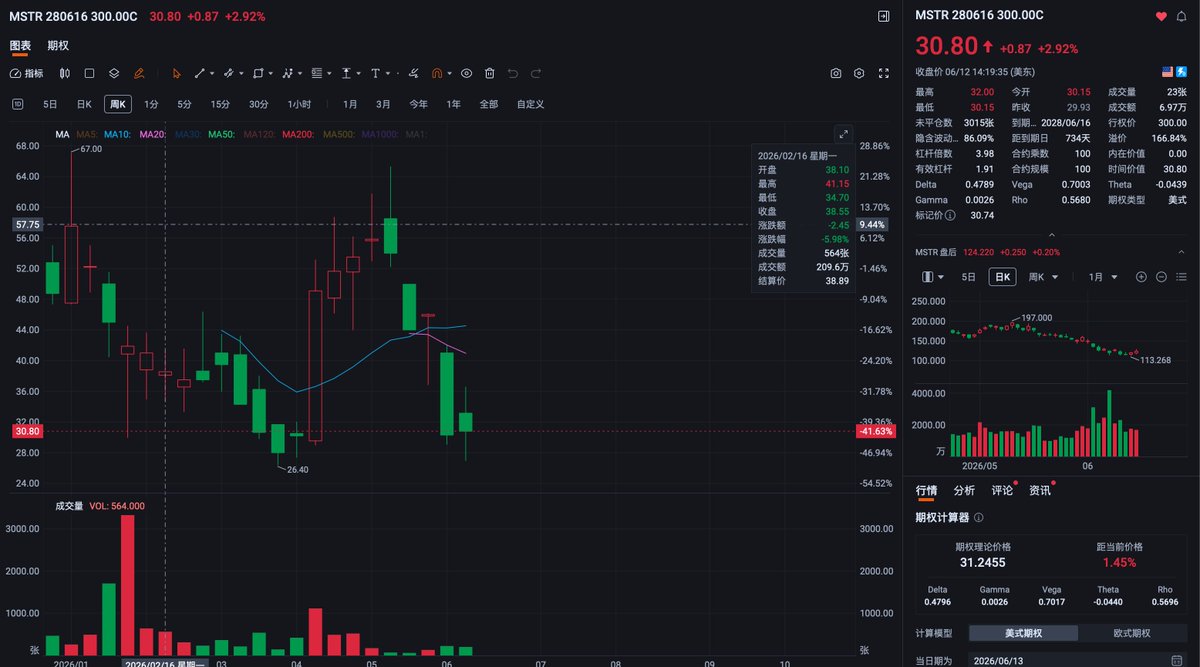Viewport: 1200px width, 667px height.
Task: Toggle drawing visibility with the eye icon
Action: [x=466, y=73]
